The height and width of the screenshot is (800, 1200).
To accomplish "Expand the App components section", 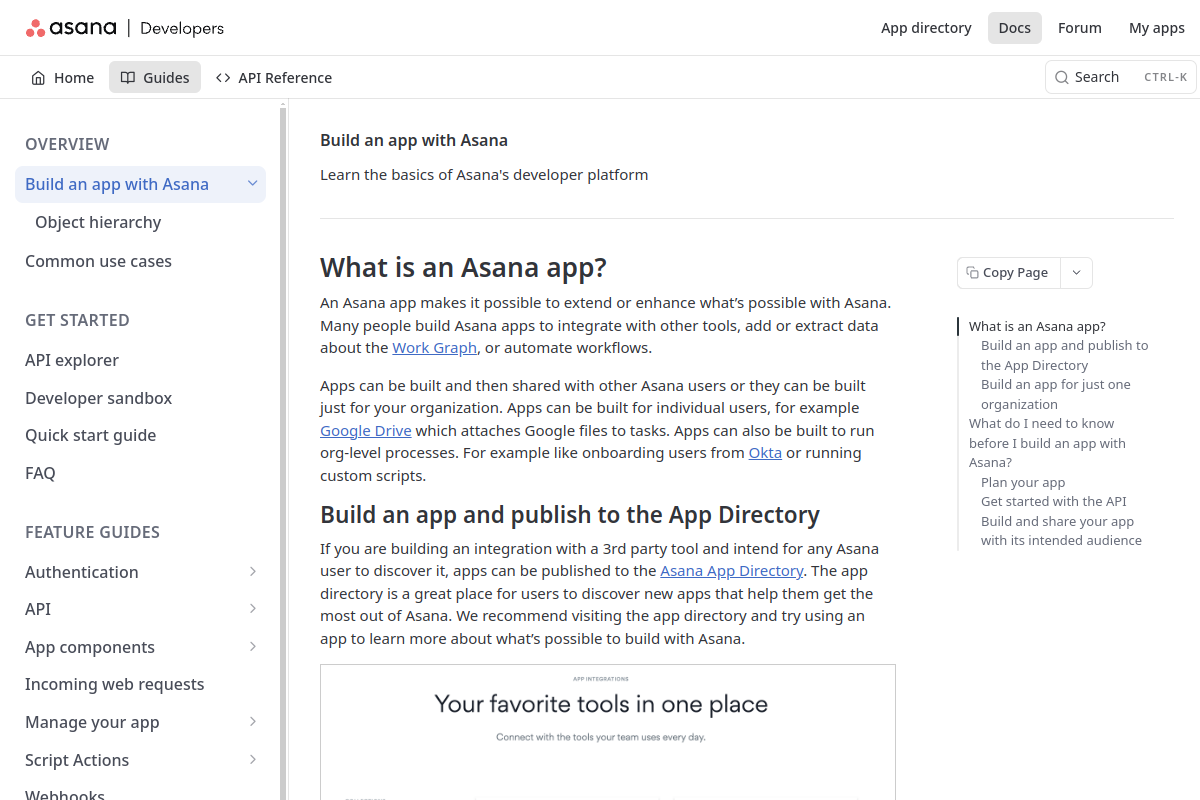I will (253, 647).
